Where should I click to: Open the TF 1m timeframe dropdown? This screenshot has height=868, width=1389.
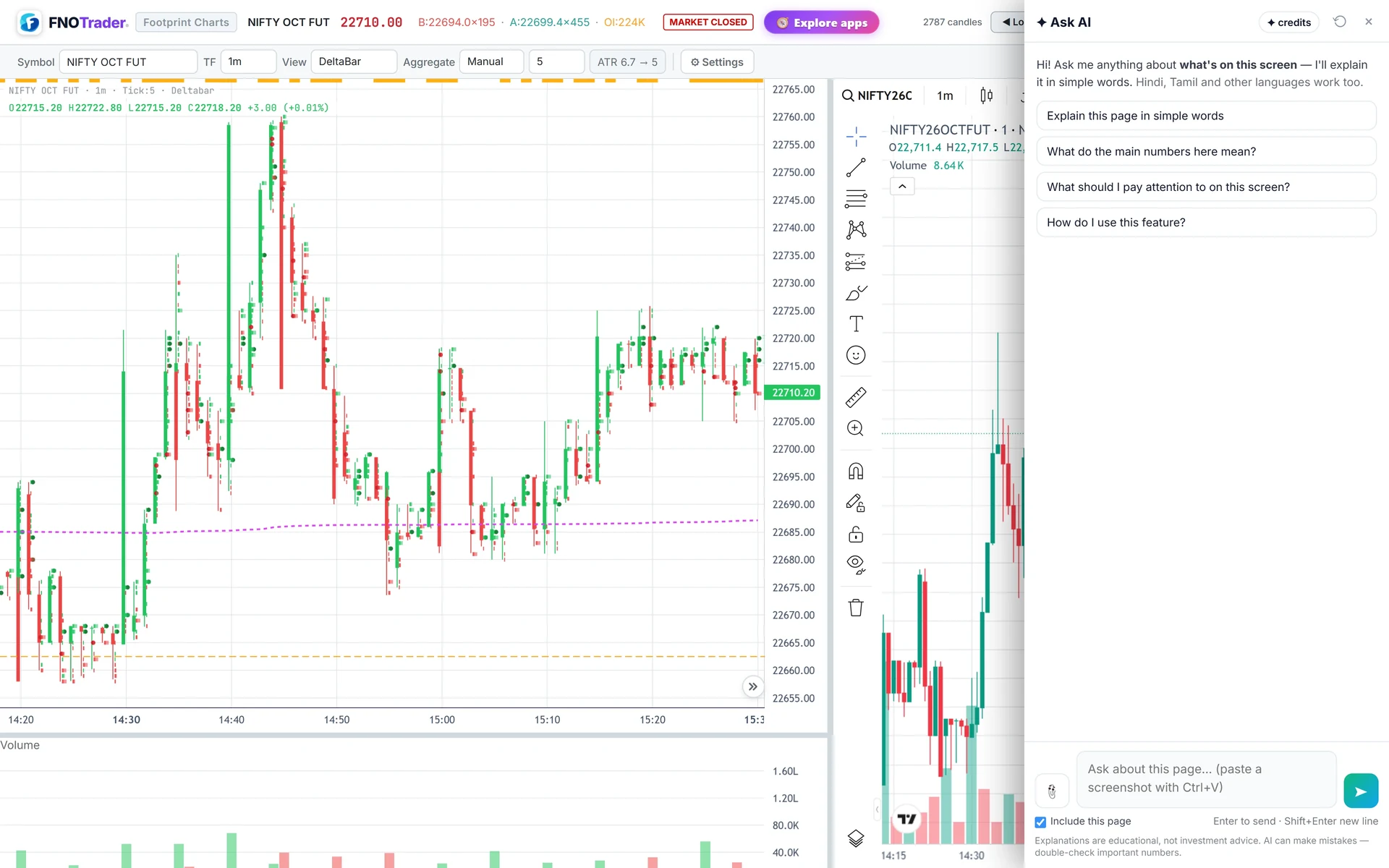pyautogui.click(x=248, y=62)
